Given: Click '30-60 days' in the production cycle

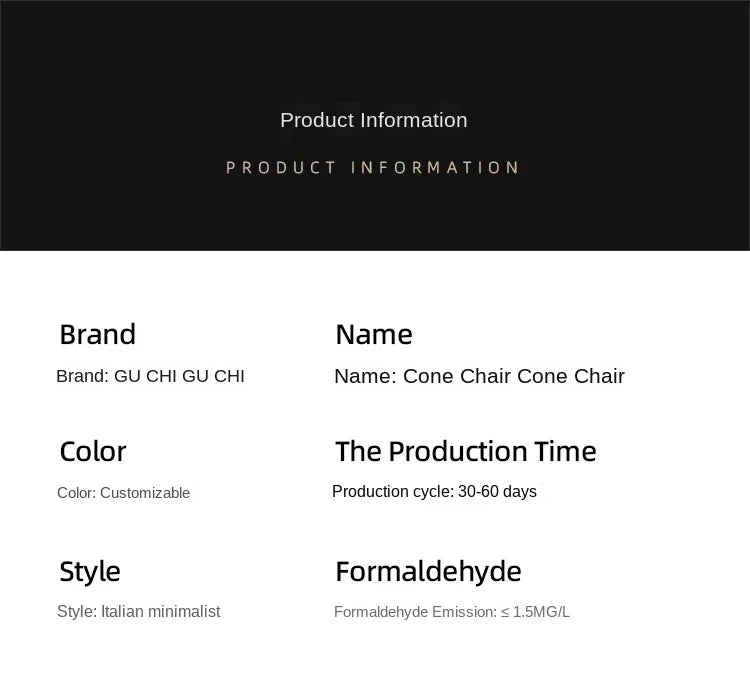Looking at the screenshot, I should [x=497, y=492].
